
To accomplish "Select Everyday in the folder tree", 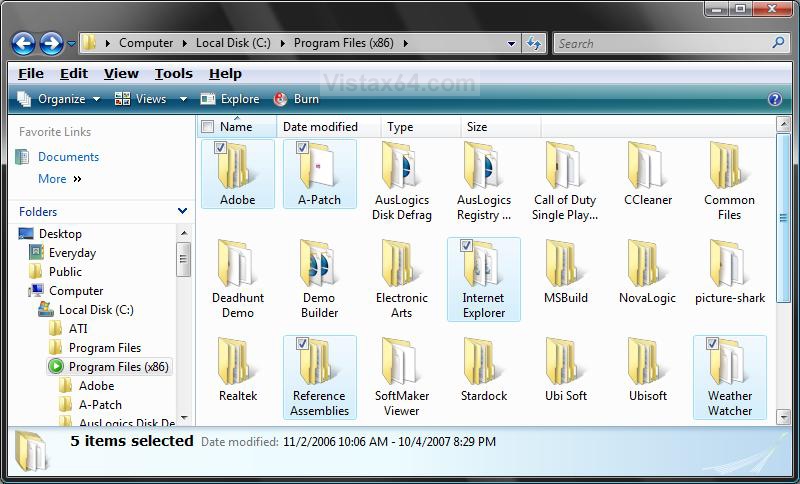I will coord(72,252).
